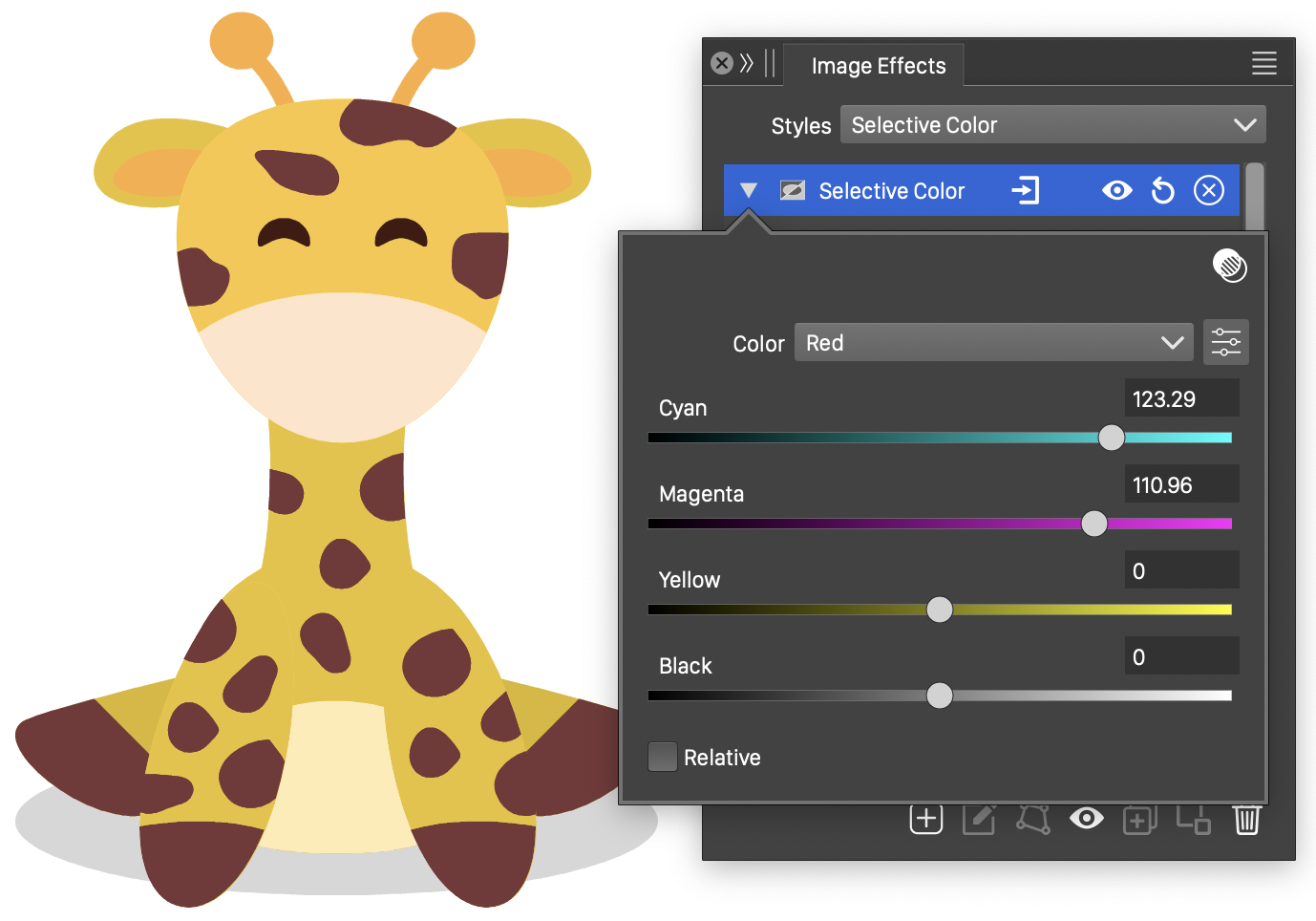Image resolution: width=1316 pixels, height=921 pixels.
Task: Click the sliders options icon beside Color dropdown
Action: coord(1225,342)
